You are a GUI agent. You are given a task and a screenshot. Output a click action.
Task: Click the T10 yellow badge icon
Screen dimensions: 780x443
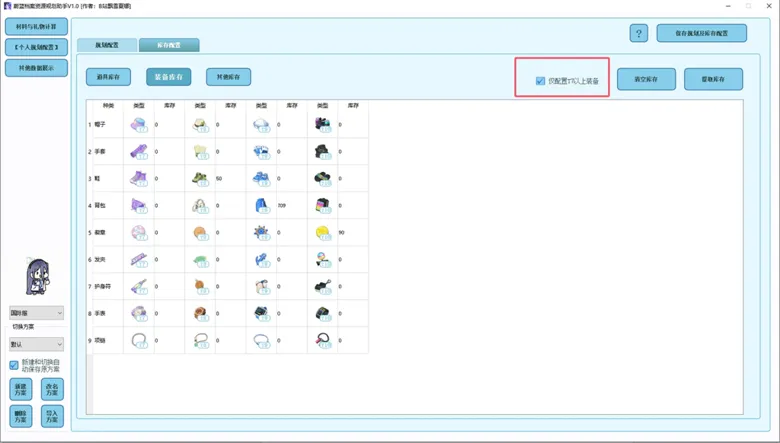[x=323, y=232]
